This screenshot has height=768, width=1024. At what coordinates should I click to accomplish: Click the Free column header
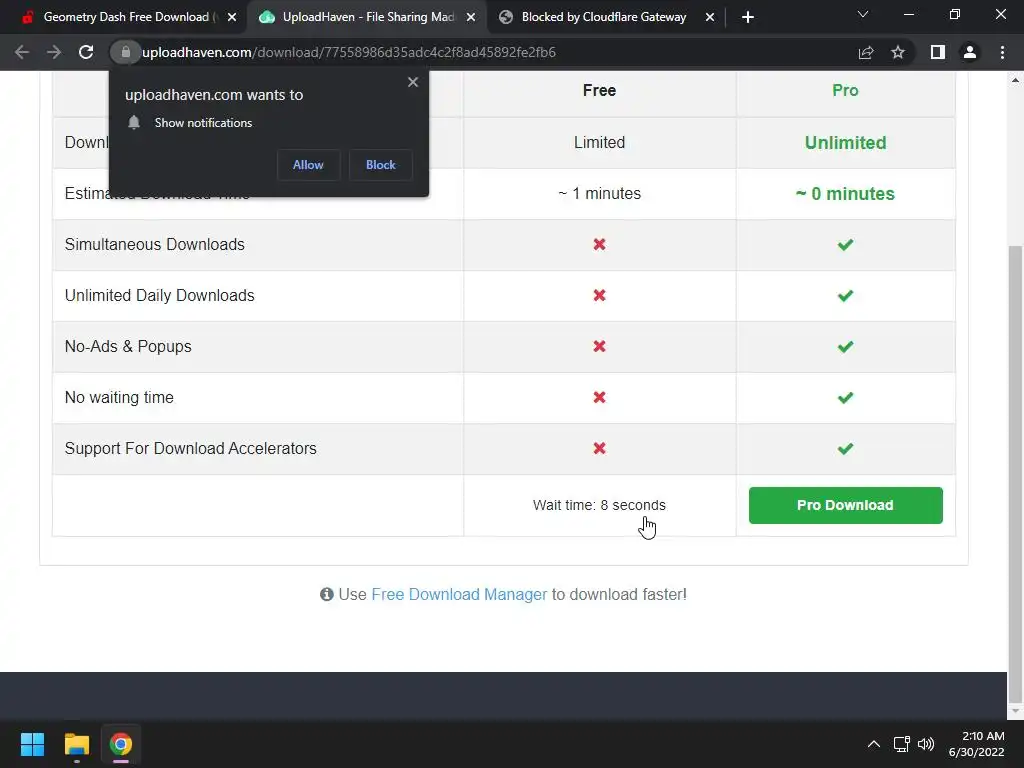600,90
